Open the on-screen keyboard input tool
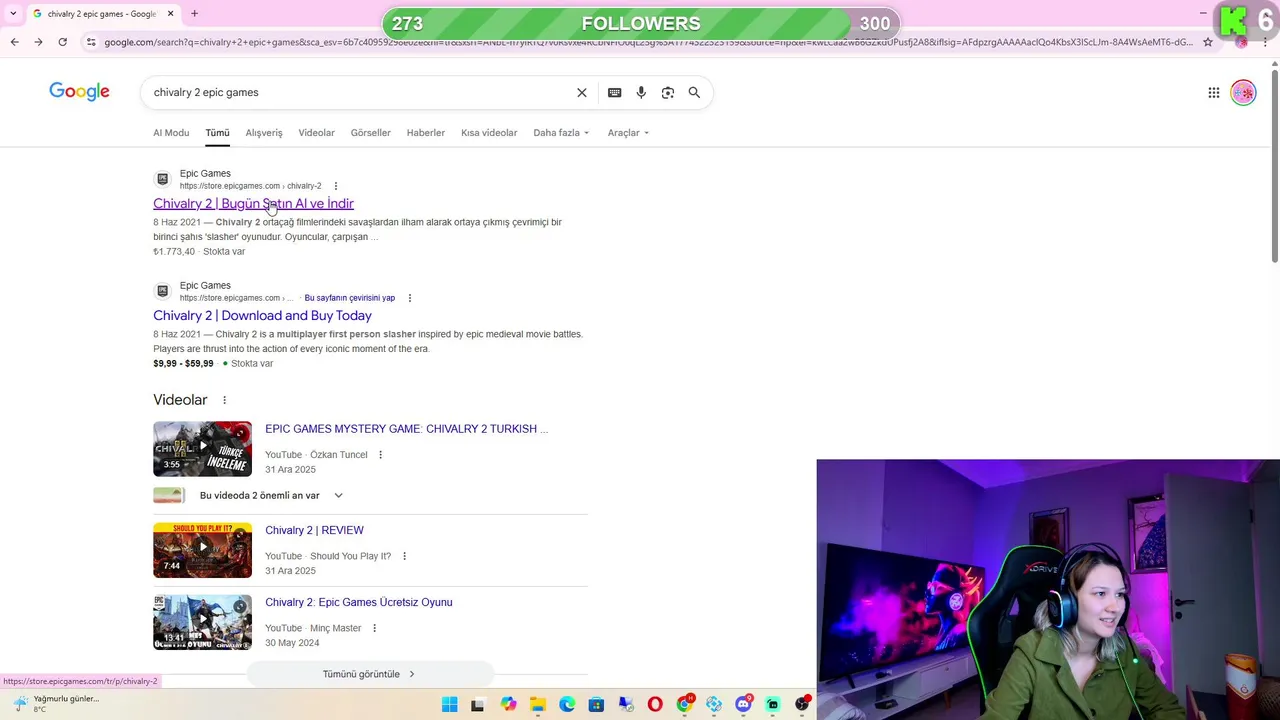The width and height of the screenshot is (1280, 720). click(x=615, y=92)
